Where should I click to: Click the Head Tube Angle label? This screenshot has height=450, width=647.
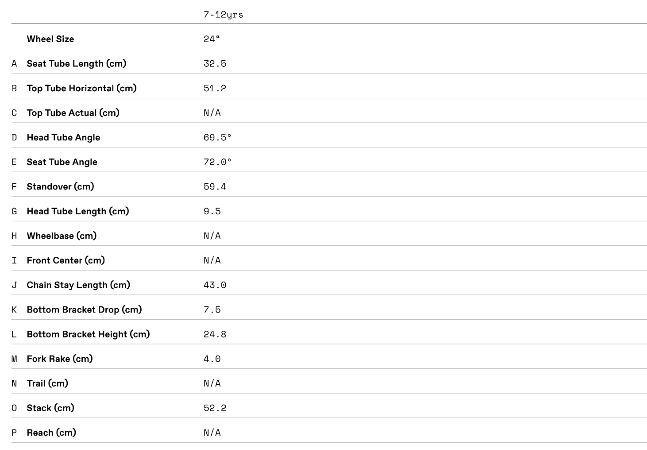tap(63, 137)
